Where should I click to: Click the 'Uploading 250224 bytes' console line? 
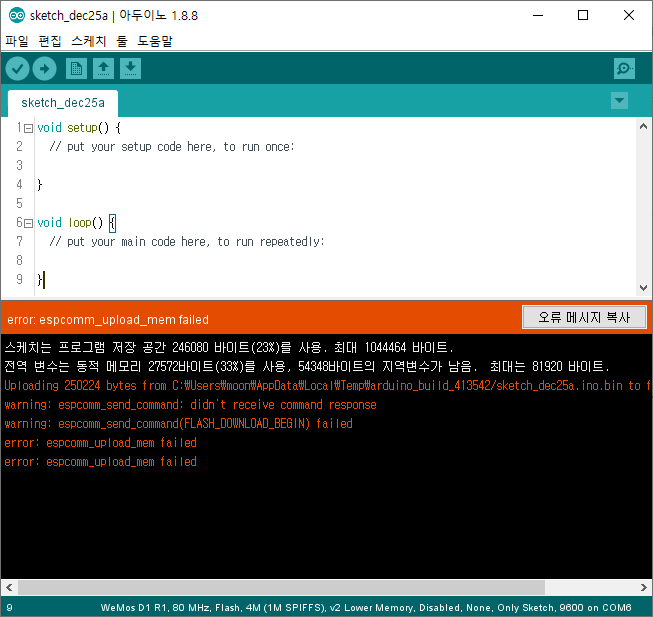(x=326, y=386)
